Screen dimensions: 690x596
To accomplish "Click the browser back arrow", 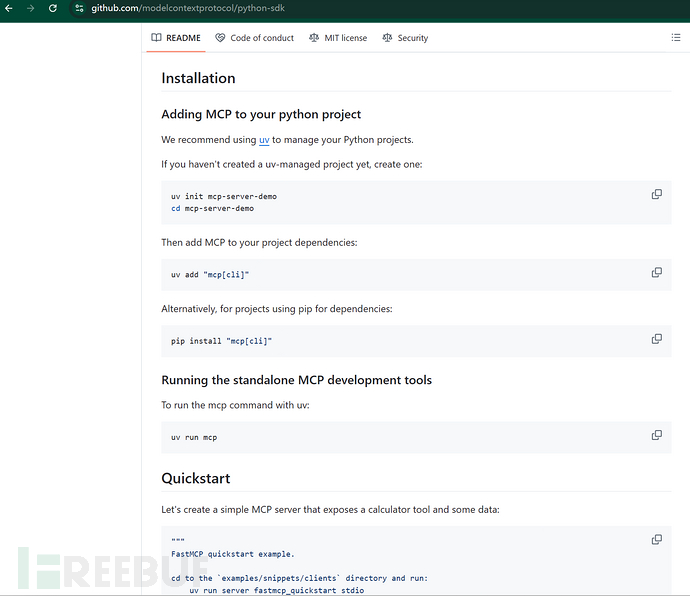I will click(x=9, y=8).
